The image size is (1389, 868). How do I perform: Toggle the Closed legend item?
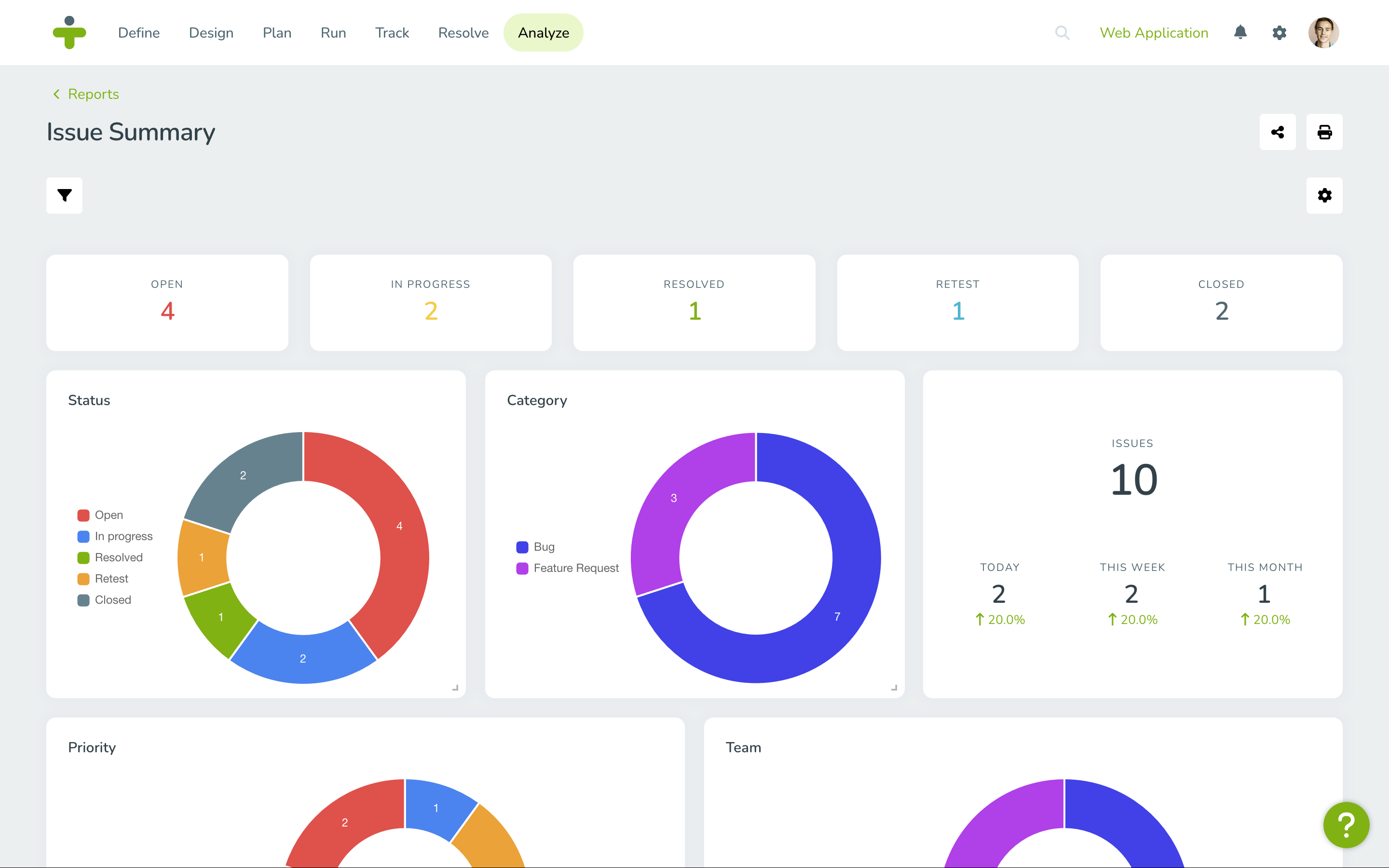(105, 600)
